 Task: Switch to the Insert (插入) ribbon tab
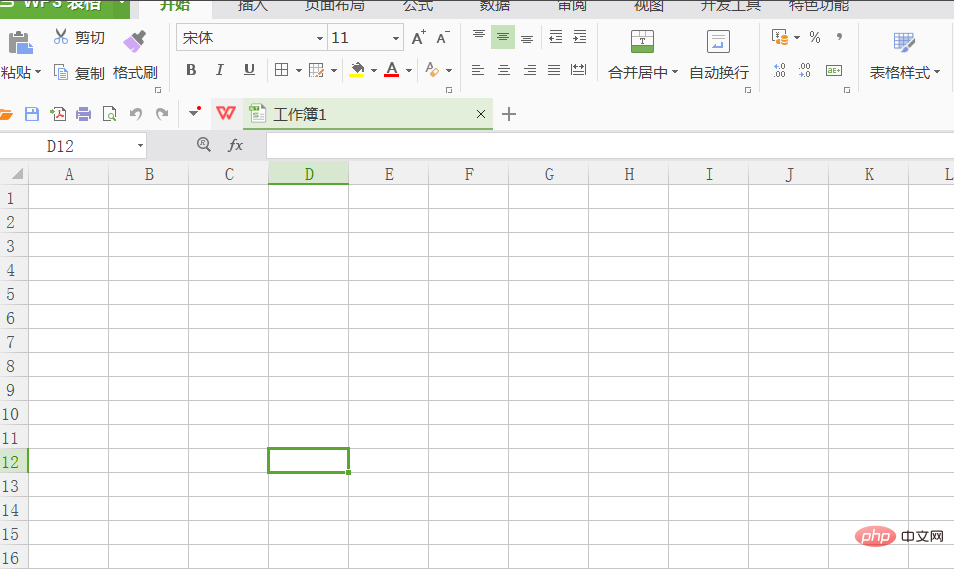tap(253, 6)
